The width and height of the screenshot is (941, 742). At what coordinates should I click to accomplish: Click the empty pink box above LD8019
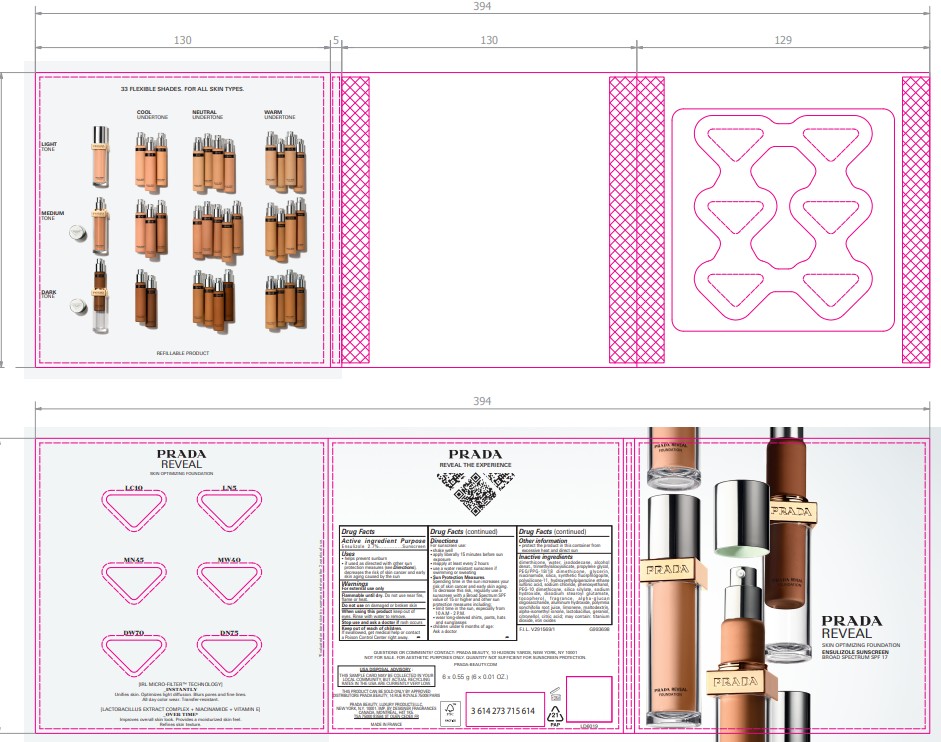(x=588, y=697)
